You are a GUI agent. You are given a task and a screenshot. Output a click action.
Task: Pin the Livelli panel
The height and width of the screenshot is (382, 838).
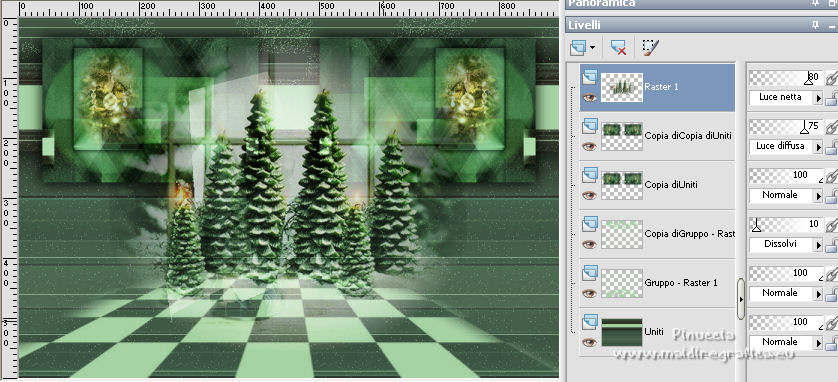[815, 25]
